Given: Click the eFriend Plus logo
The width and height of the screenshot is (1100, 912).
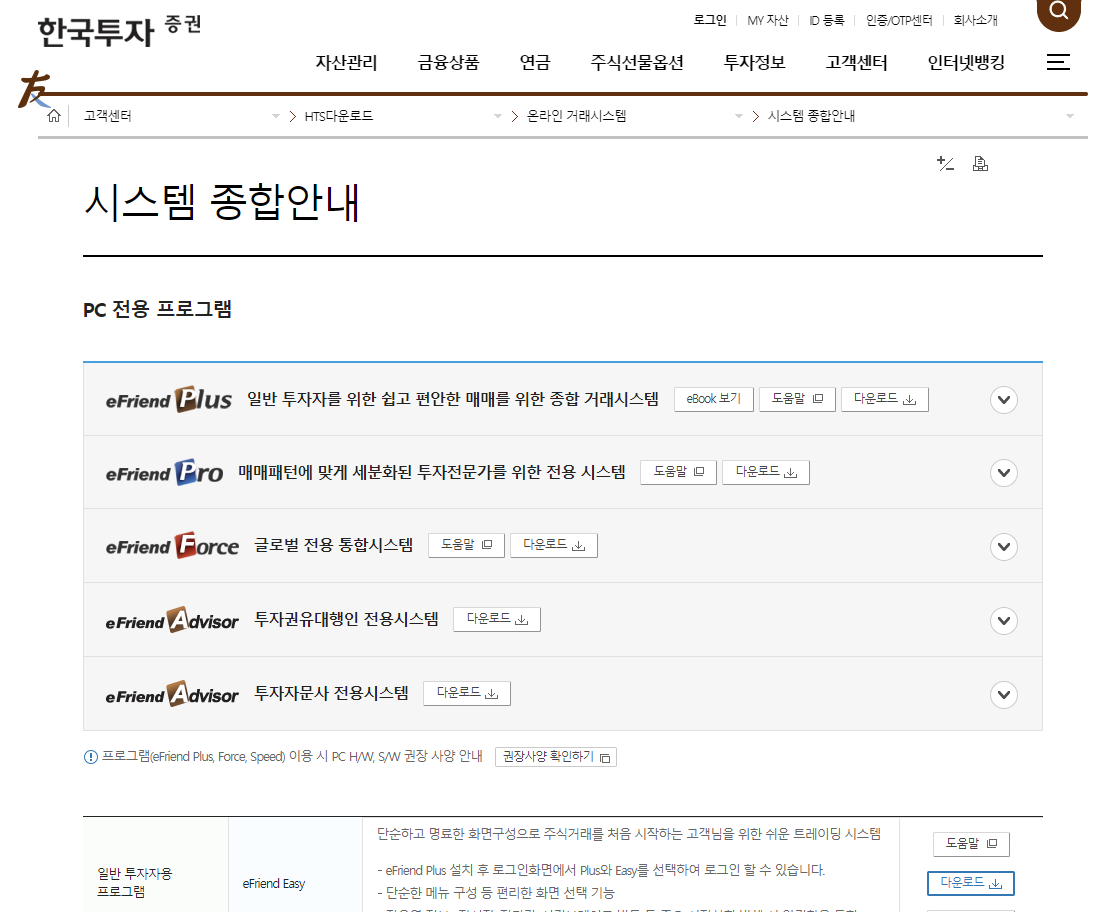Looking at the screenshot, I should coord(168,399).
